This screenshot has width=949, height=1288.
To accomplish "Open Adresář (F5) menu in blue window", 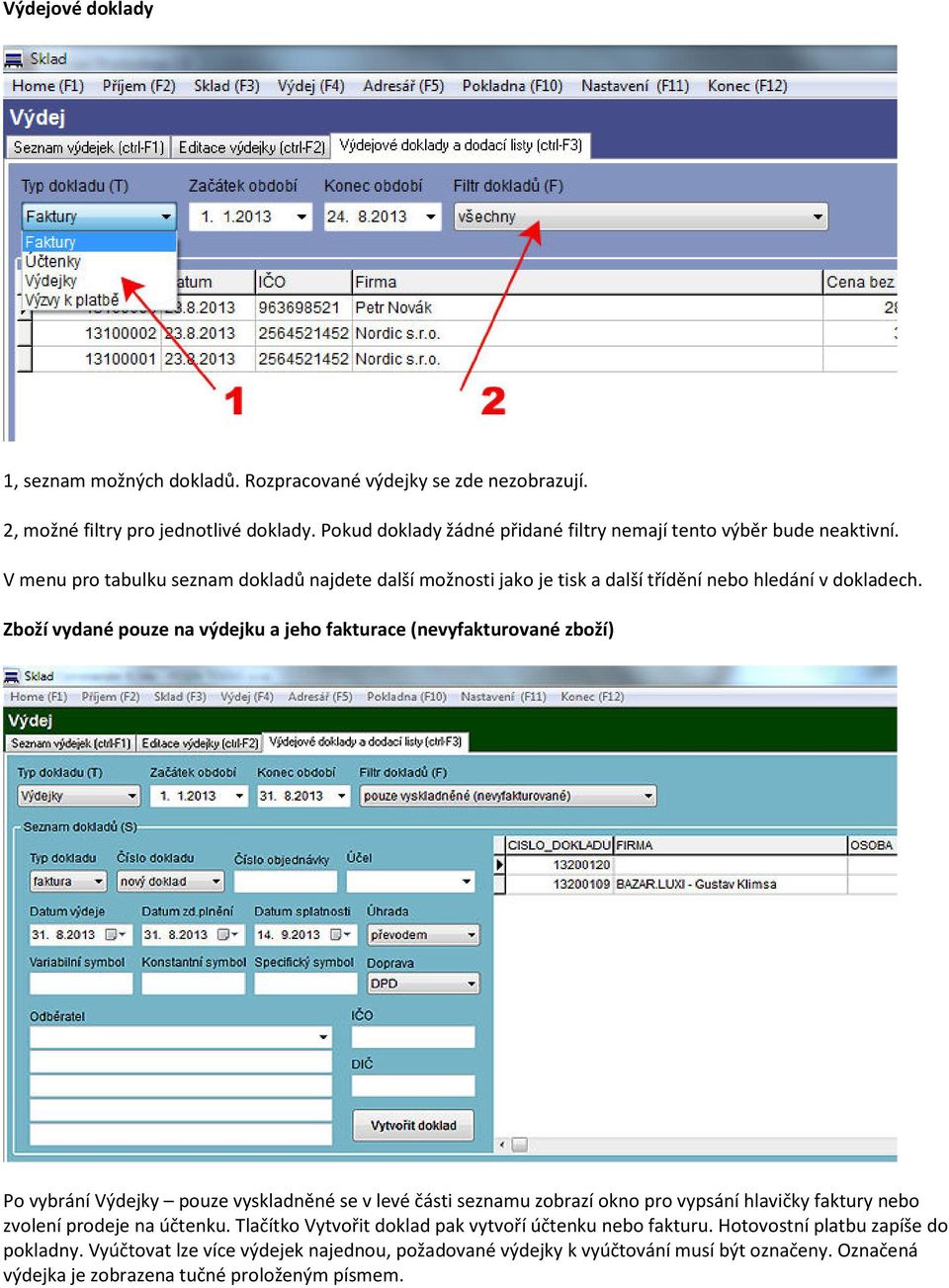I will click(403, 86).
